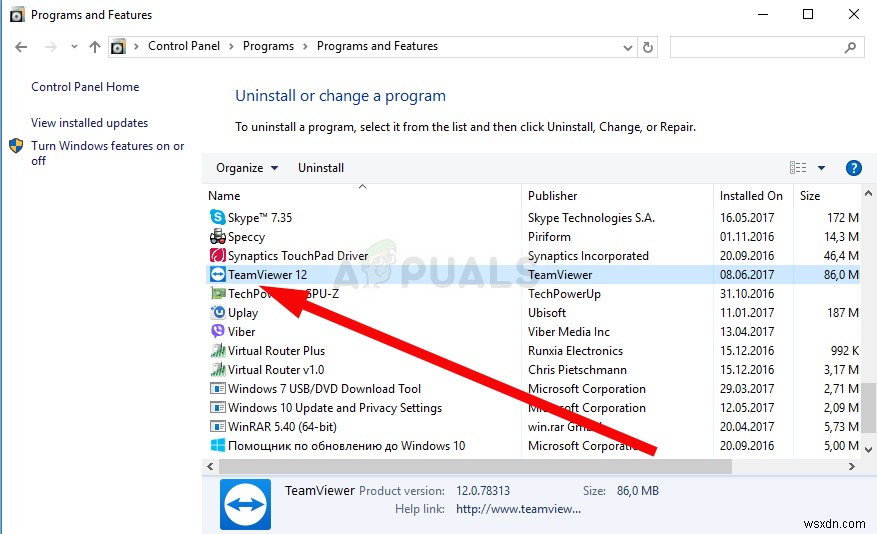
Task: Open the teamviewer help link URL
Action: click(518, 509)
